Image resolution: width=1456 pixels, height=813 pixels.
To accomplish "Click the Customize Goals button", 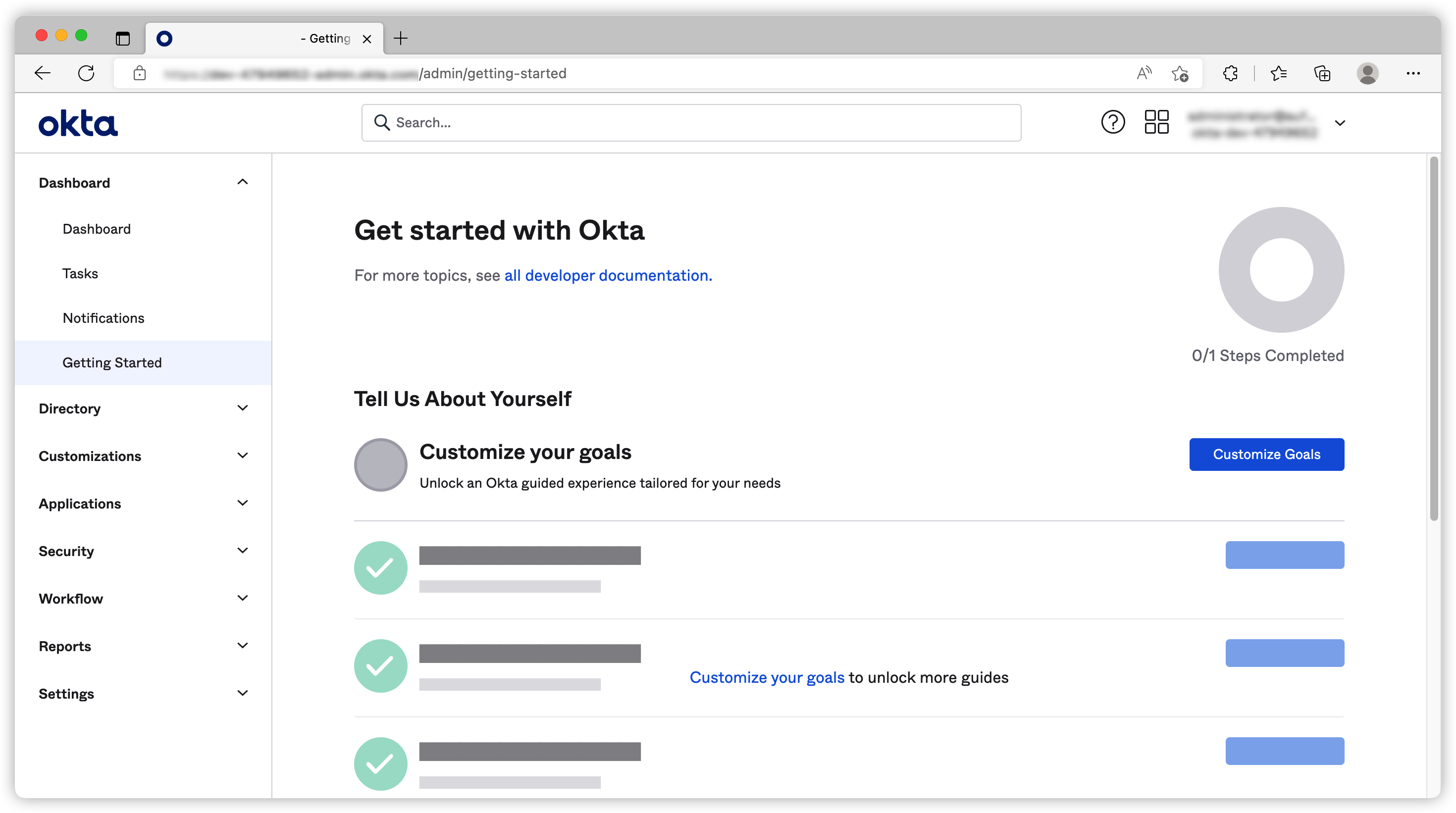I will (1266, 454).
